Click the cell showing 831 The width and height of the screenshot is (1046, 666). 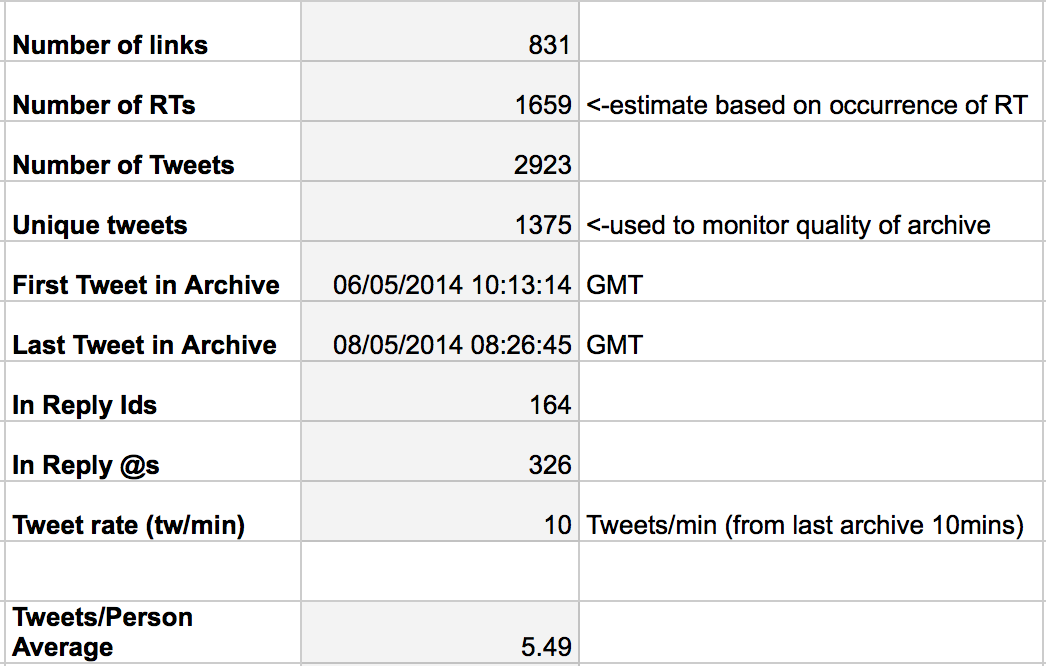[440, 31]
